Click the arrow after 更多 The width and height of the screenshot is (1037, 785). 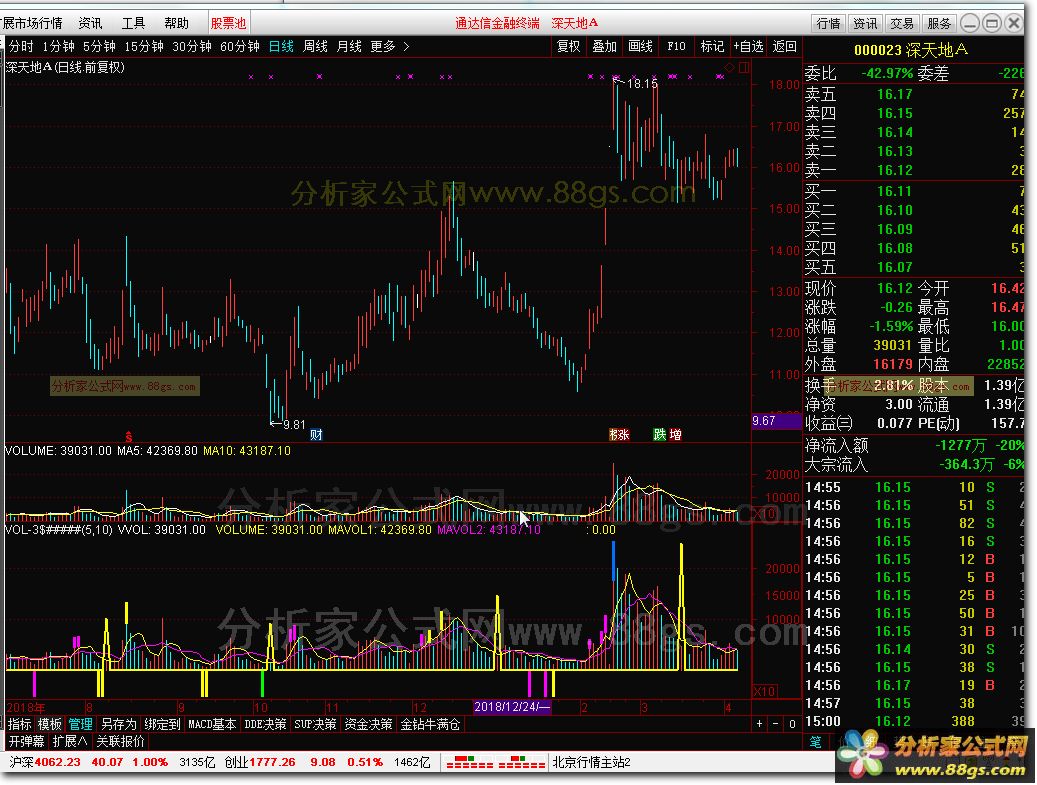(406, 46)
